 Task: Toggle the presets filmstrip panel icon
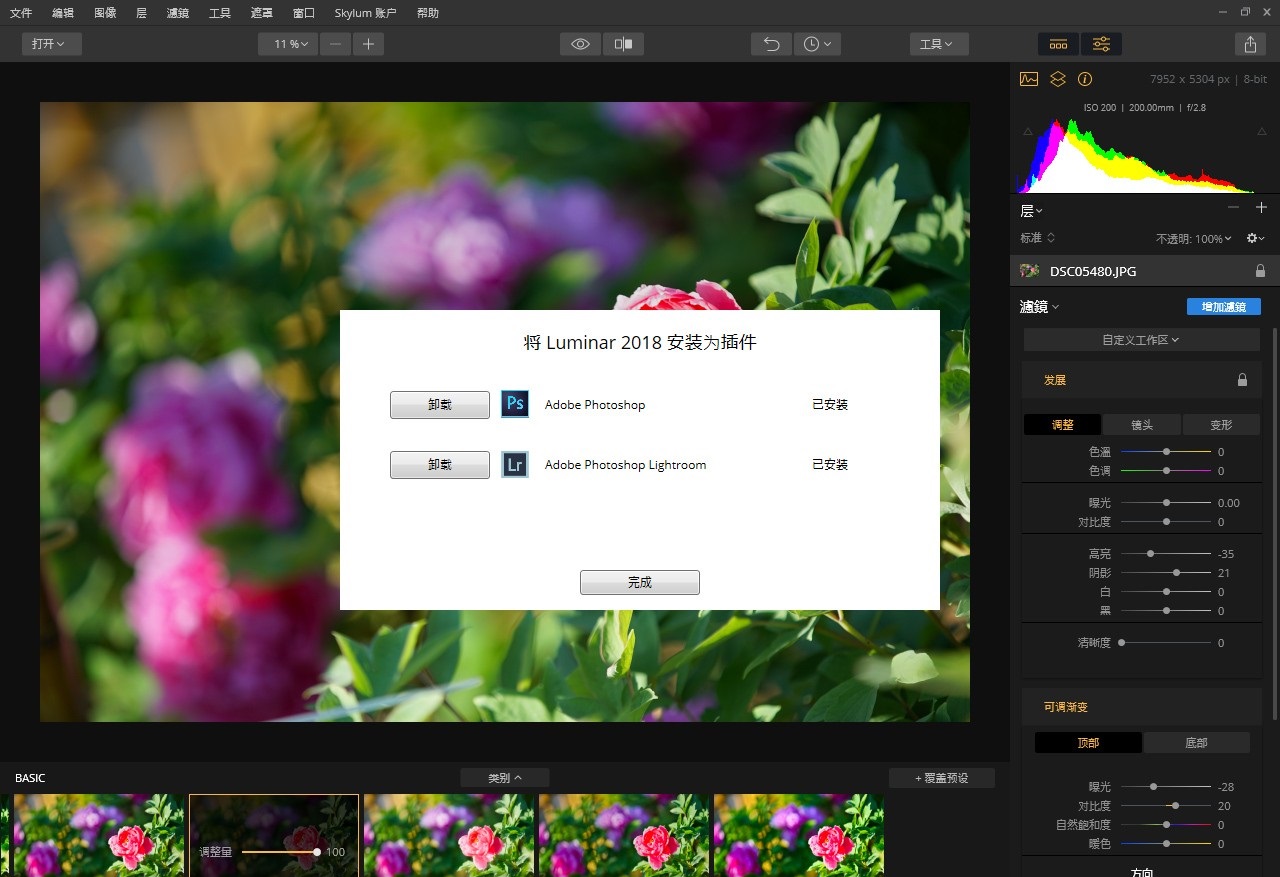tap(1058, 44)
